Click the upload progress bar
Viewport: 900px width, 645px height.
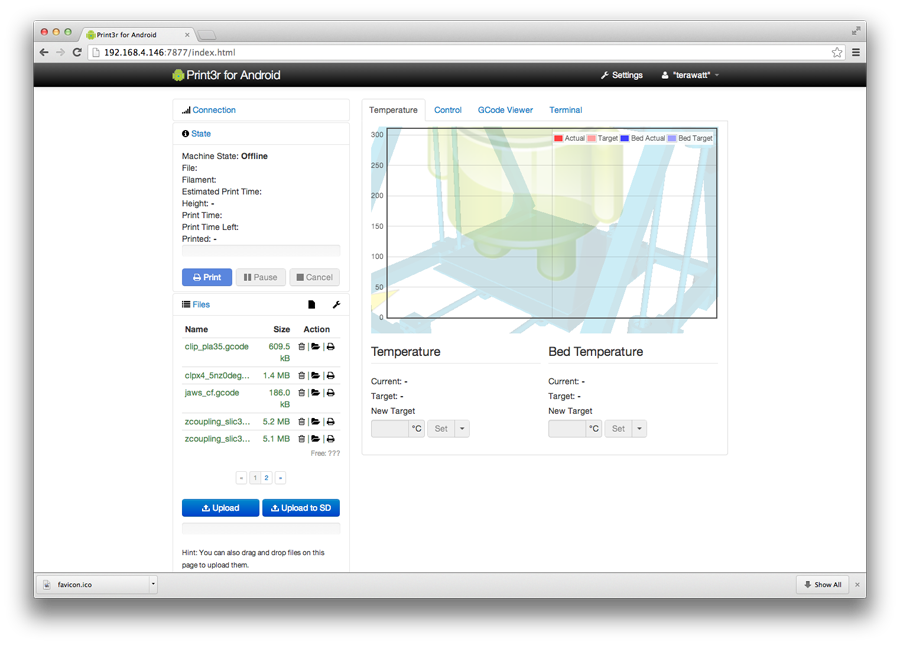(261, 528)
